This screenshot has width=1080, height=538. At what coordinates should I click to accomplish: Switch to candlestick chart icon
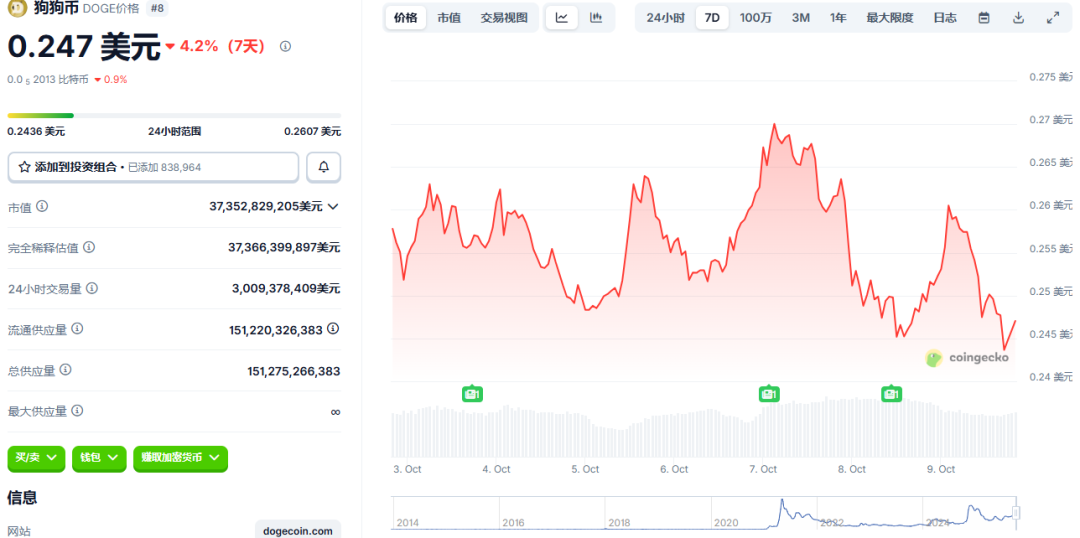tap(596, 18)
